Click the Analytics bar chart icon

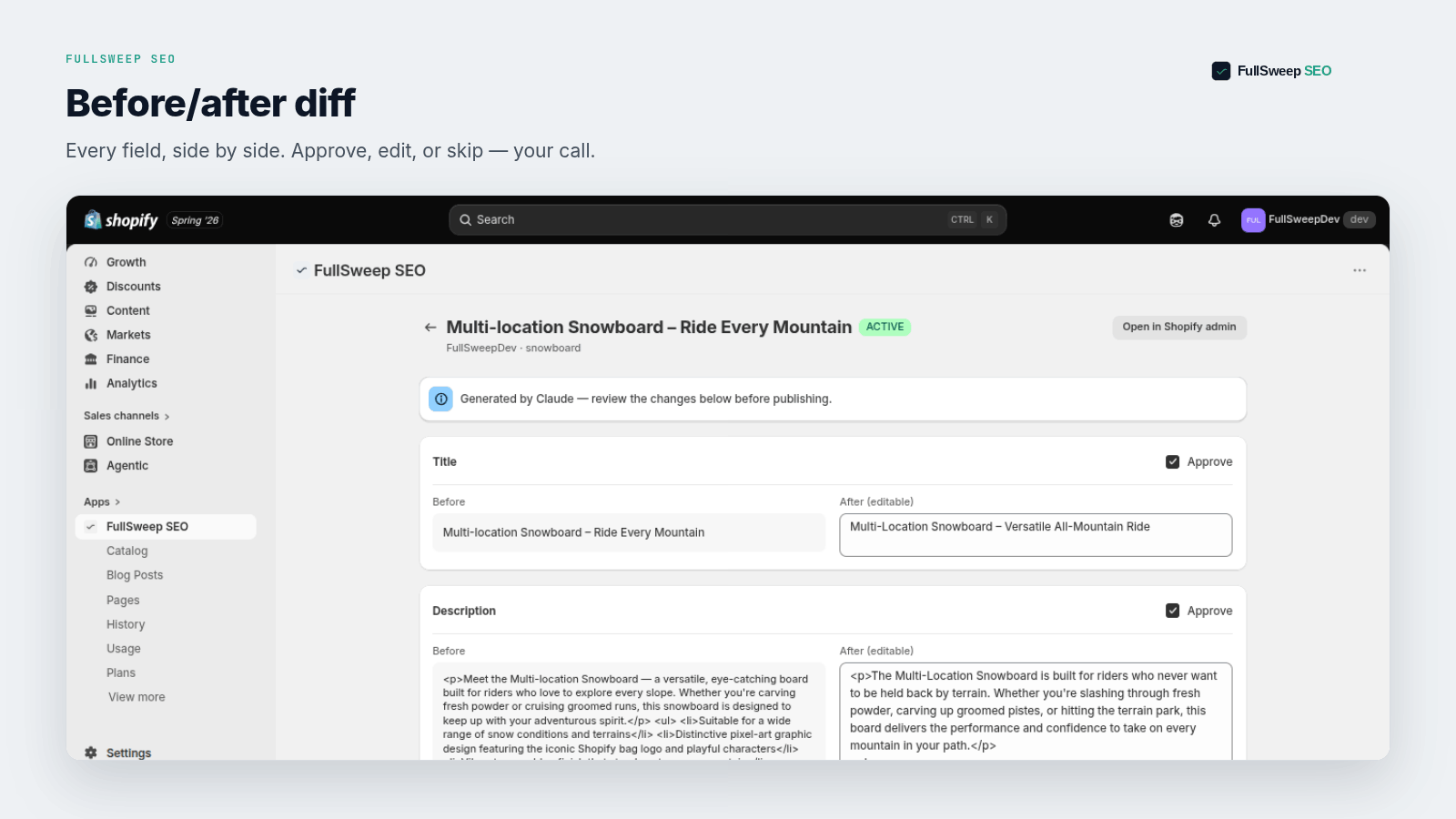coord(91,384)
